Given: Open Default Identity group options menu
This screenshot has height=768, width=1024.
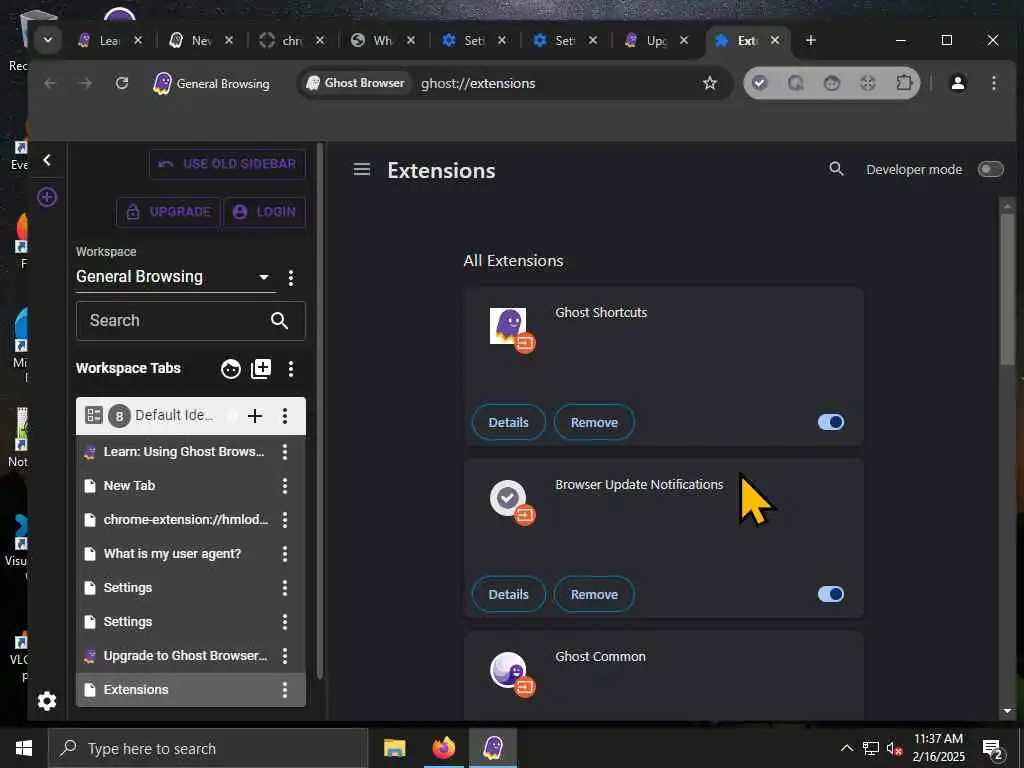Looking at the screenshot, I should point(285,416).
